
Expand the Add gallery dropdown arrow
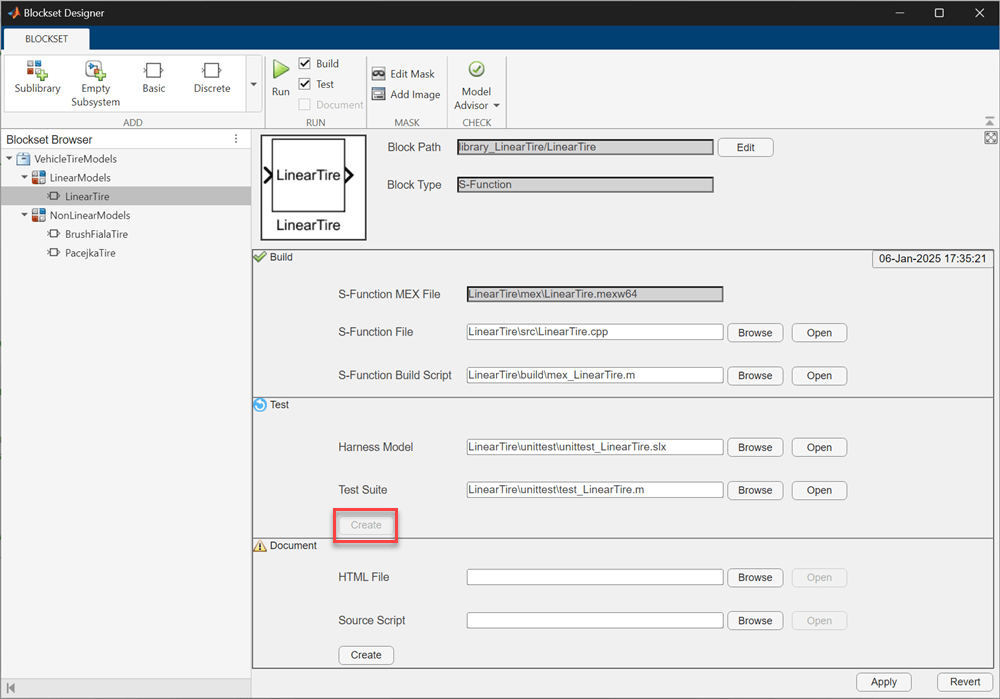pos(253,84)
